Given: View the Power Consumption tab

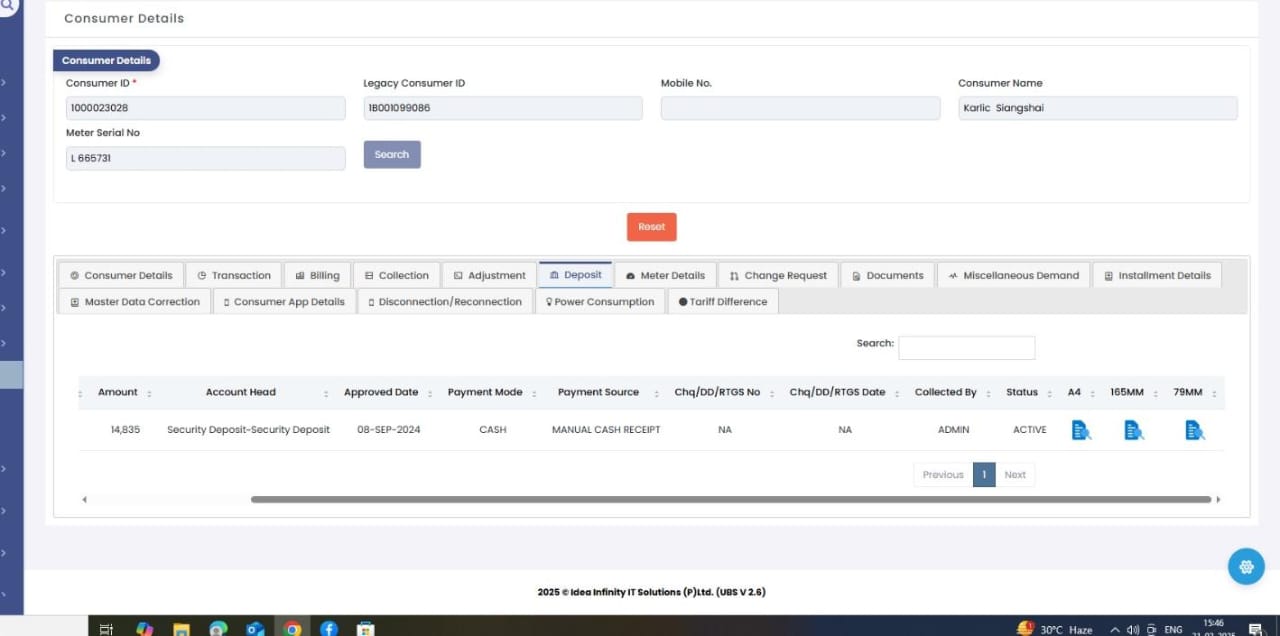Looking at the screenshot, I should click(x=599, y=301).
